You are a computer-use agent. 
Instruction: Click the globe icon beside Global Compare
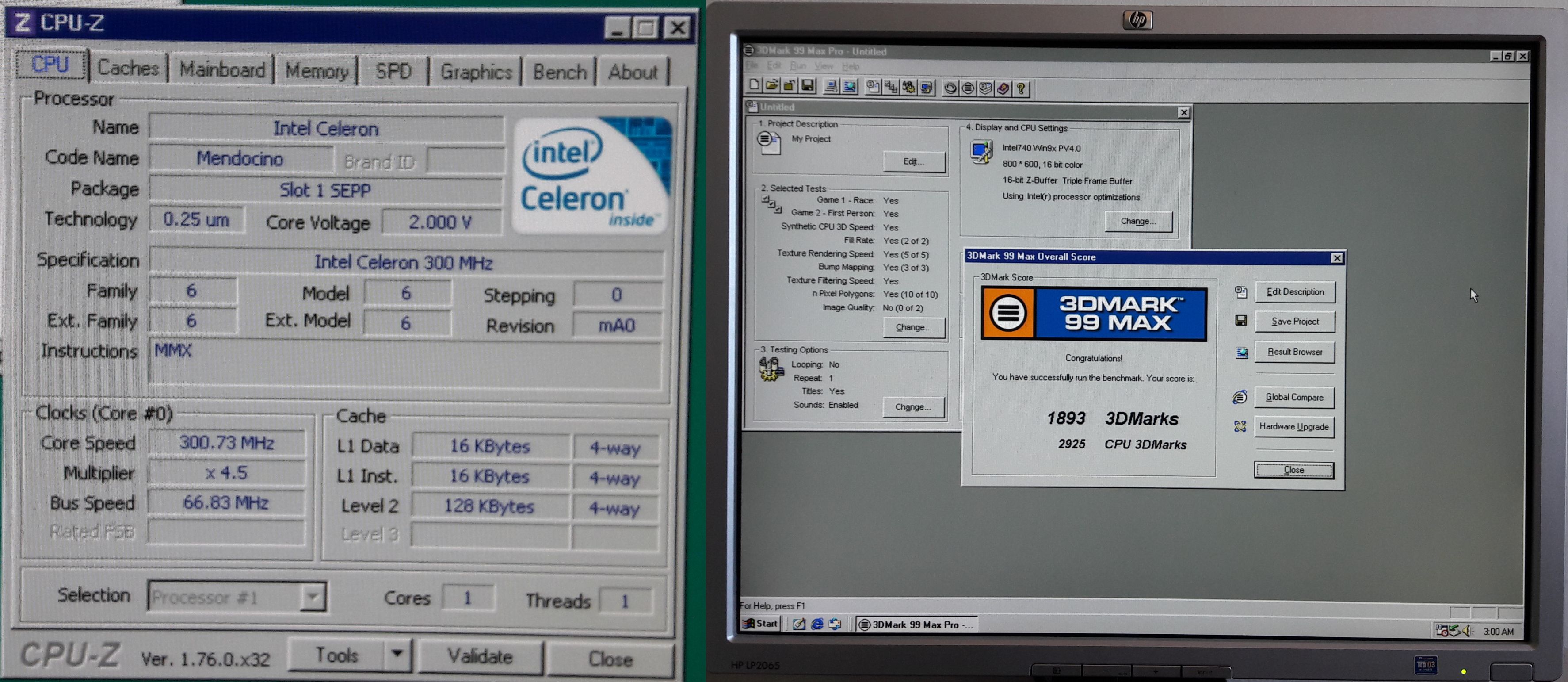(1240, 397)
